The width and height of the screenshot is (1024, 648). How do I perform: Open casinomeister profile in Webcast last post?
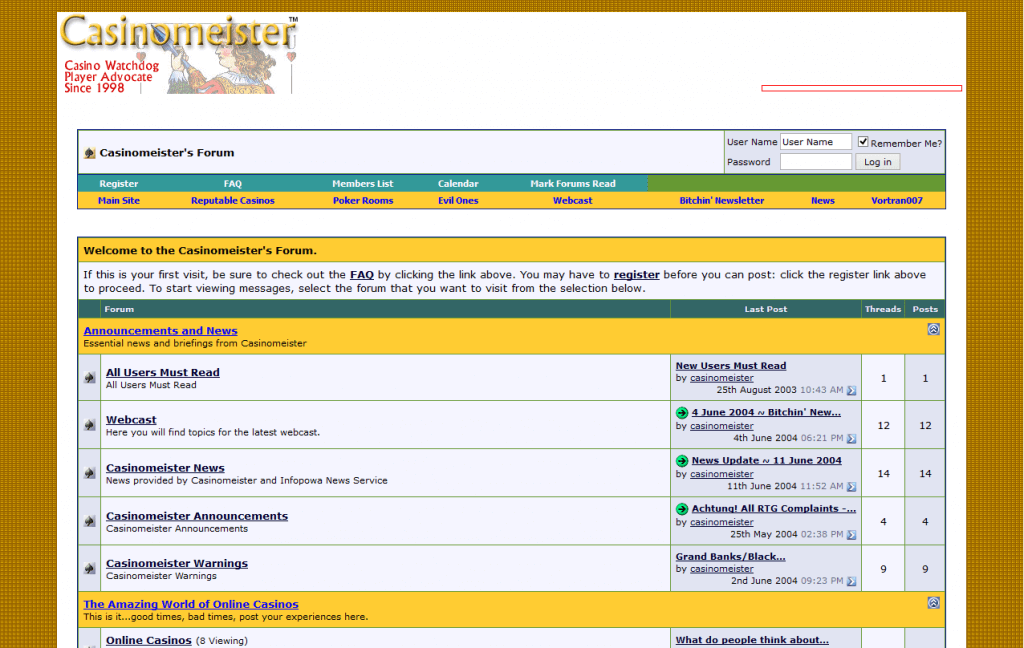pyautogui.click(x=722, y=426)
